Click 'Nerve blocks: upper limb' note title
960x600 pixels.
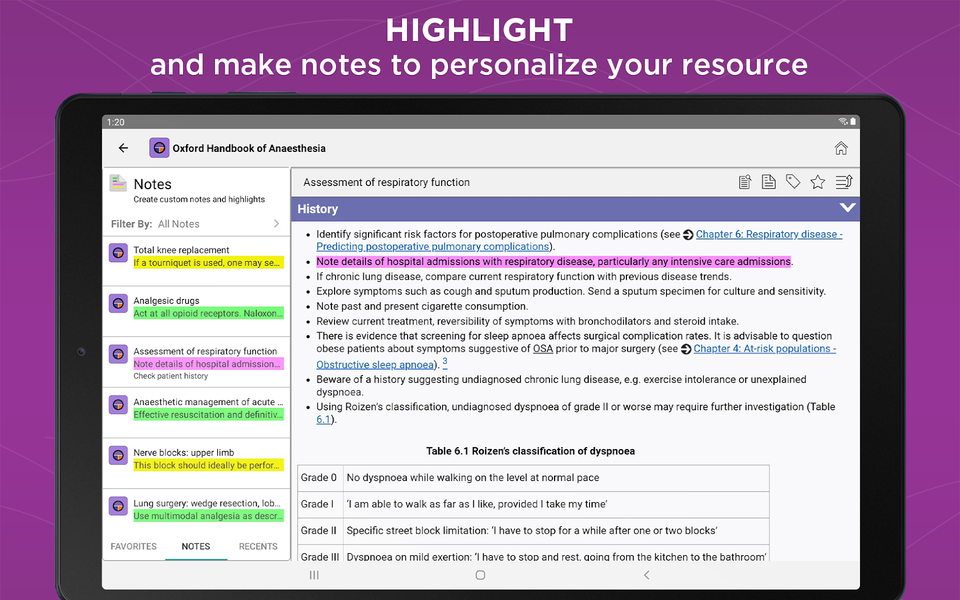pyautogui.click(x=184, y=452)
